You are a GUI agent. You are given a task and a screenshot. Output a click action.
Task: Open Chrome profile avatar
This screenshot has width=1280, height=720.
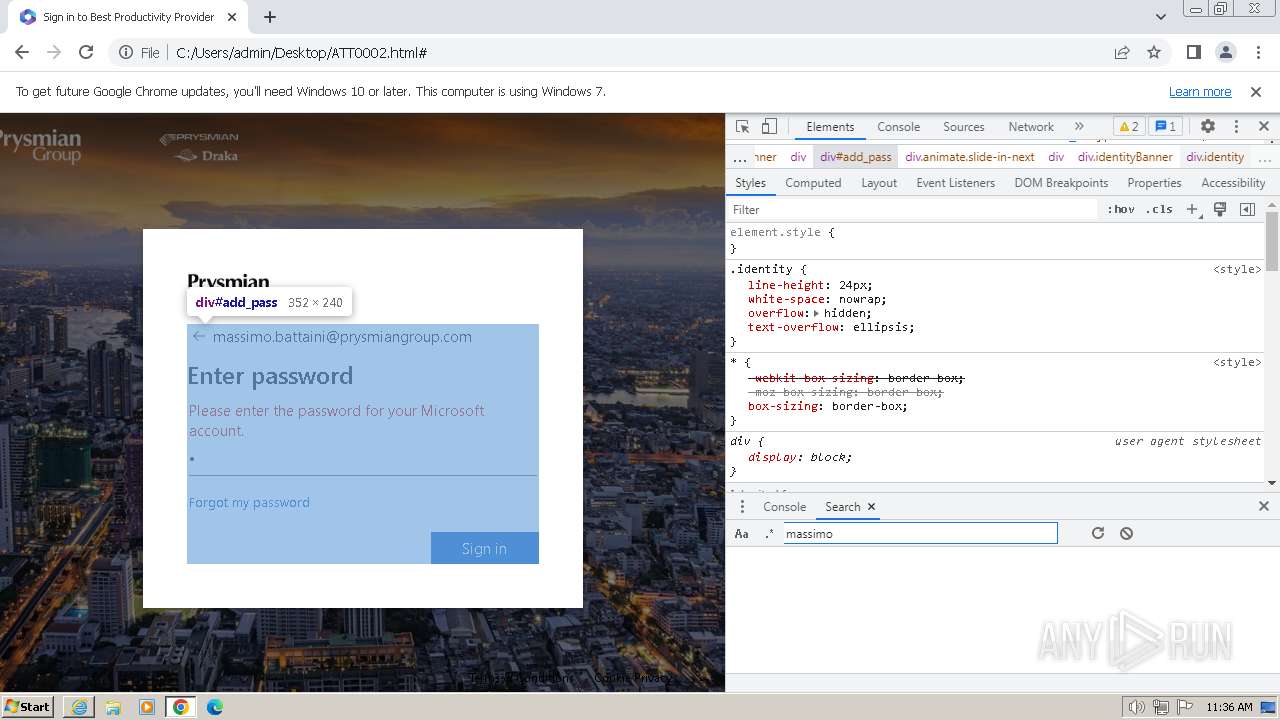click(x=1225, y=52)
